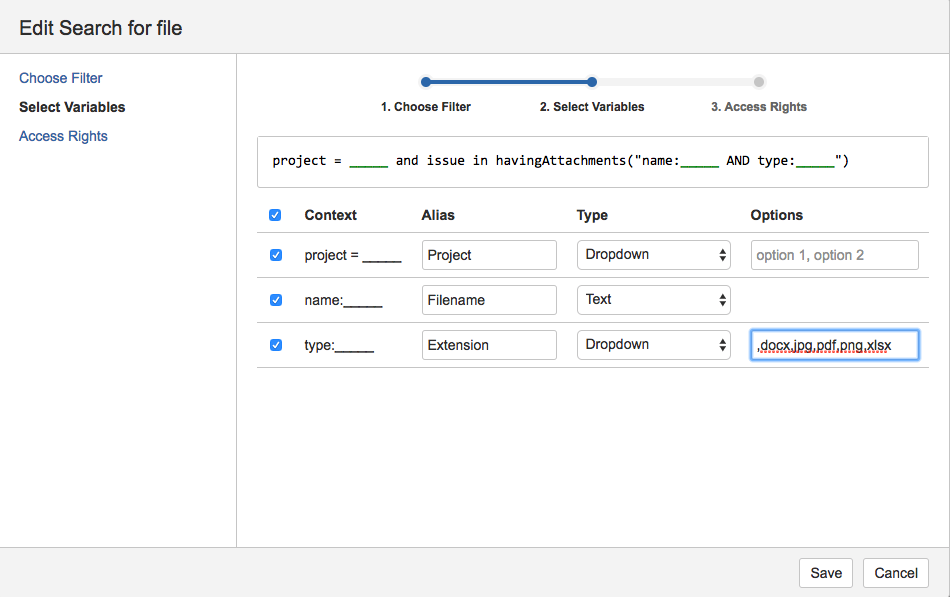Uncheck the checkbox for the name context row
950x597 pixels.
[275, 300]
